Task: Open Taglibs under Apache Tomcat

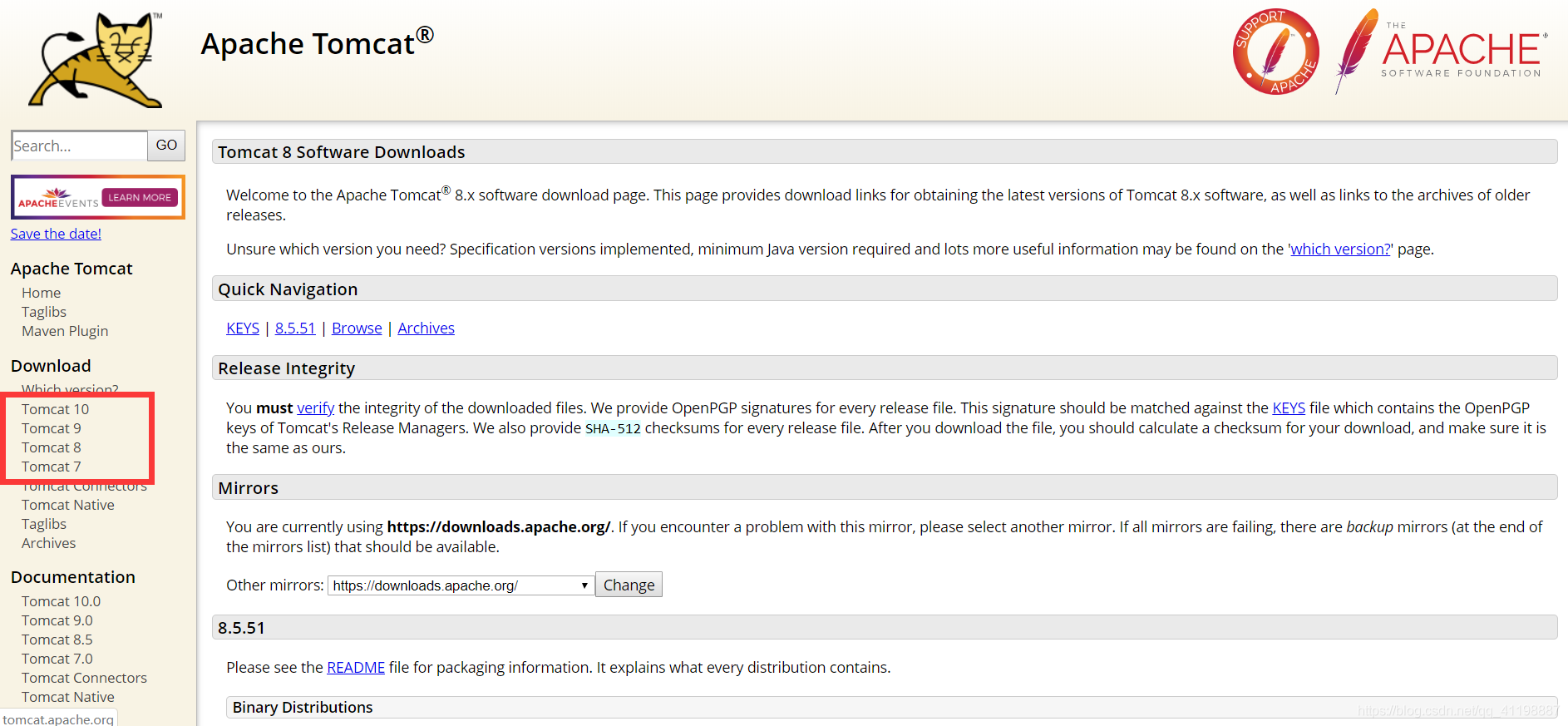Action: coord(44,312)
